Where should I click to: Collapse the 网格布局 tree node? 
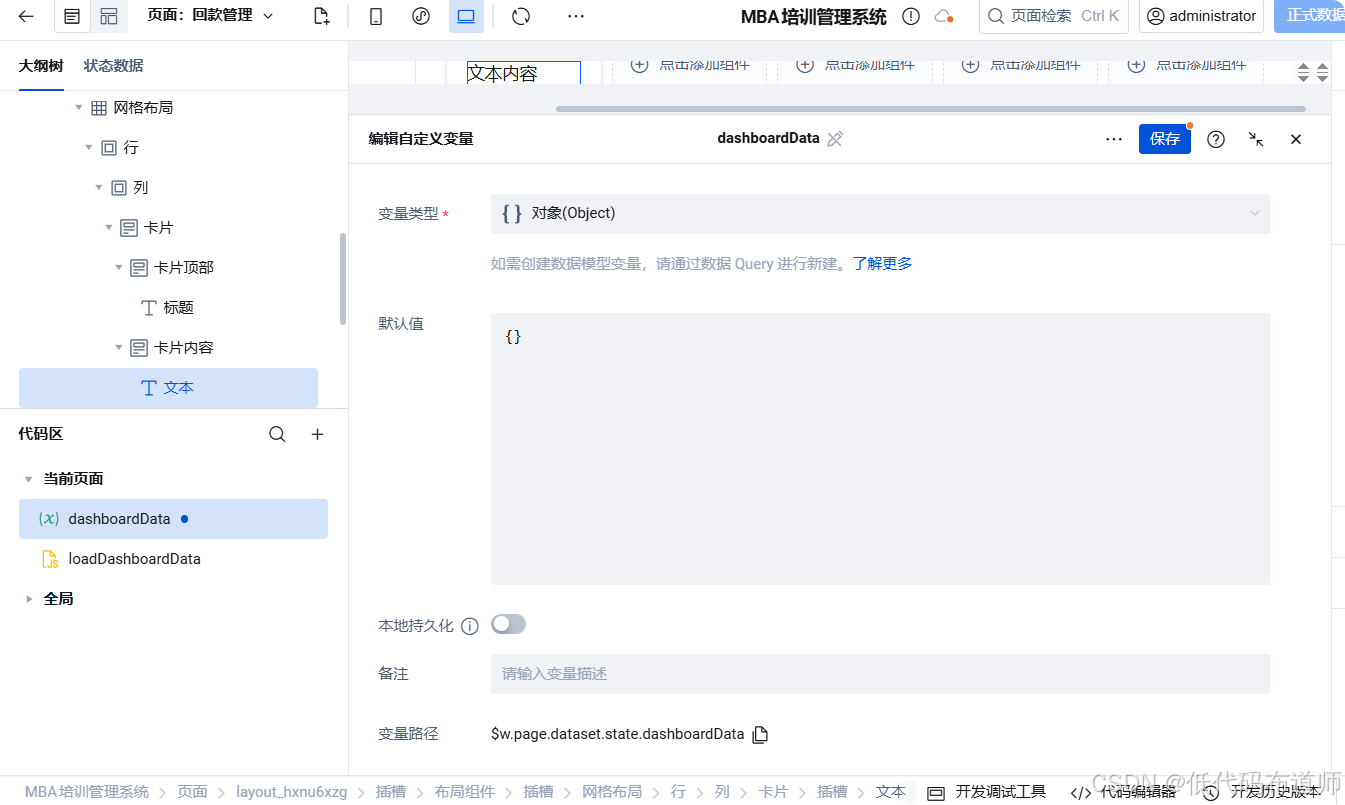click(79, 107)
